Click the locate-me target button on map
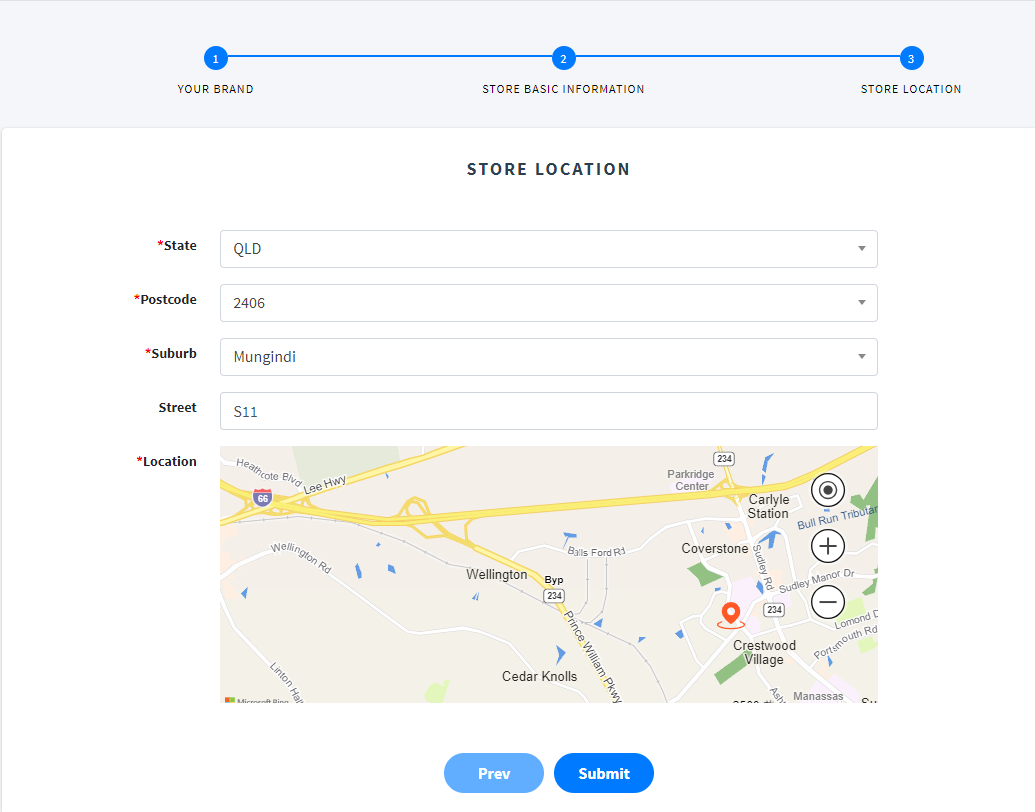The image size is (1035, 812). [828, 491]
